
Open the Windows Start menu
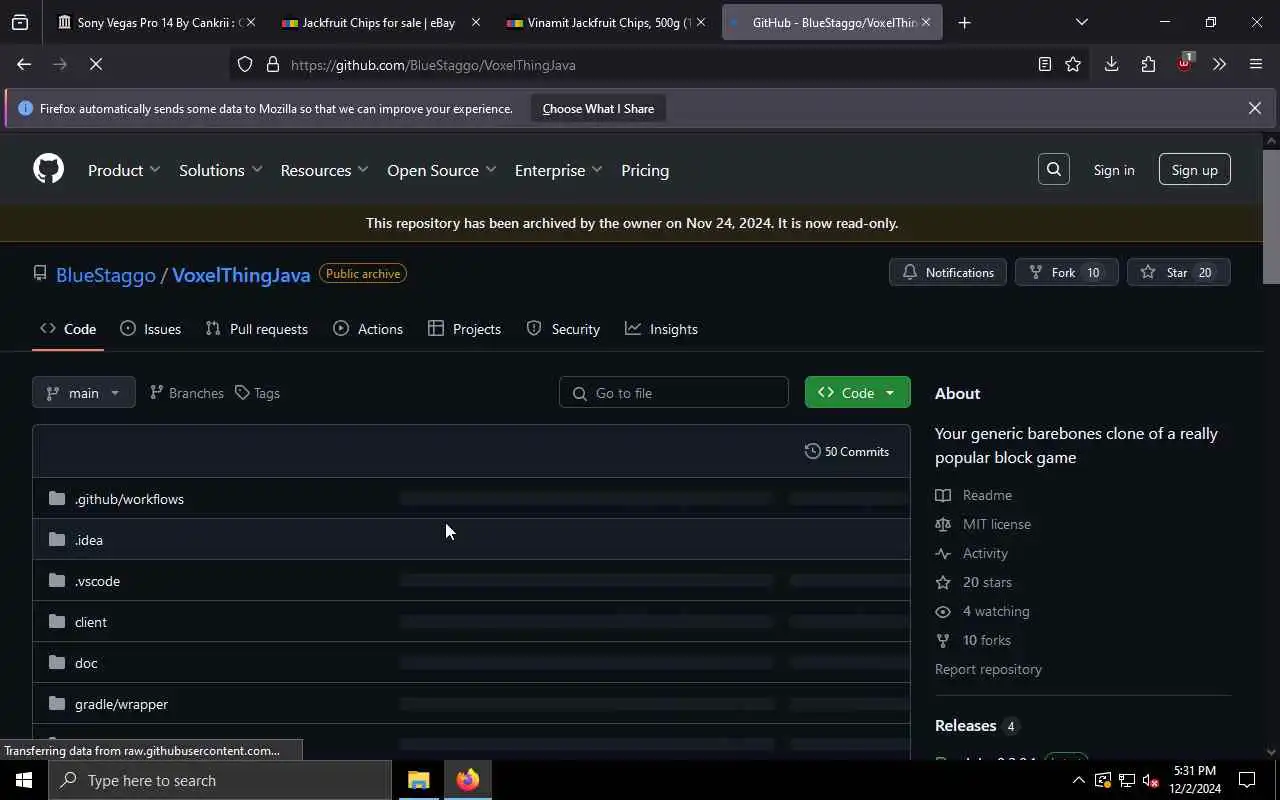pyautogui.click(x=24, y=780)
